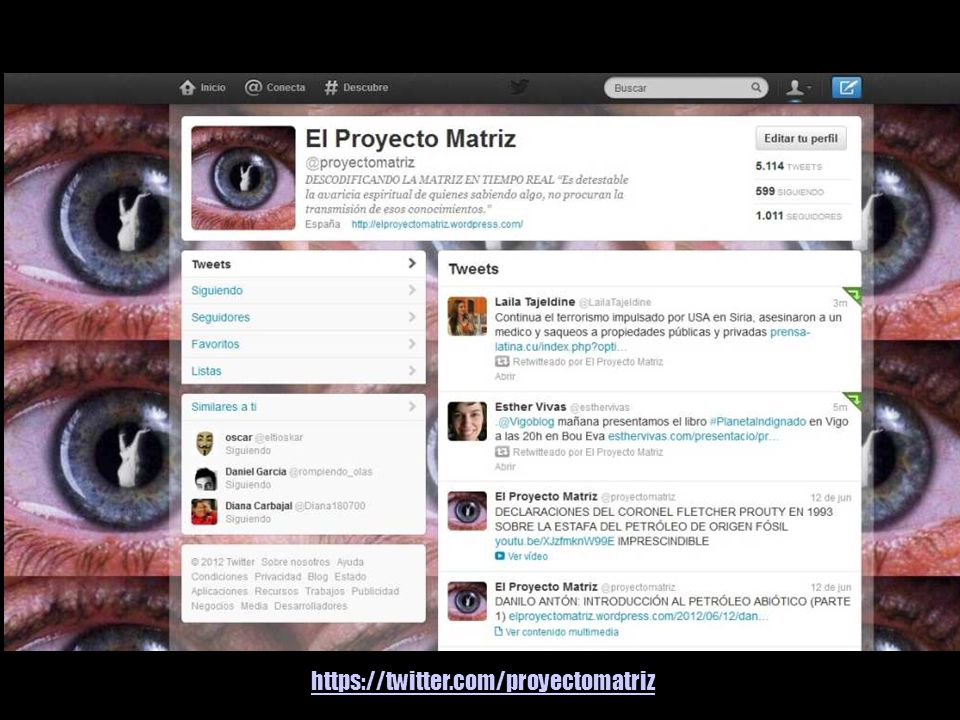960x720 pixels.
Task: Click Editar tu perfil button
Action: coord(801,138)
